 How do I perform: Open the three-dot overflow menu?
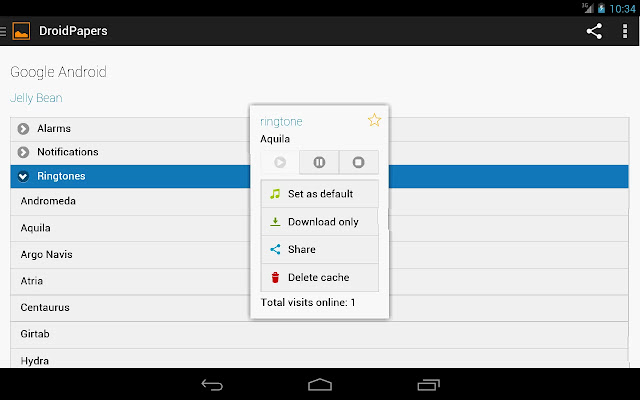[x=624, y=31]
